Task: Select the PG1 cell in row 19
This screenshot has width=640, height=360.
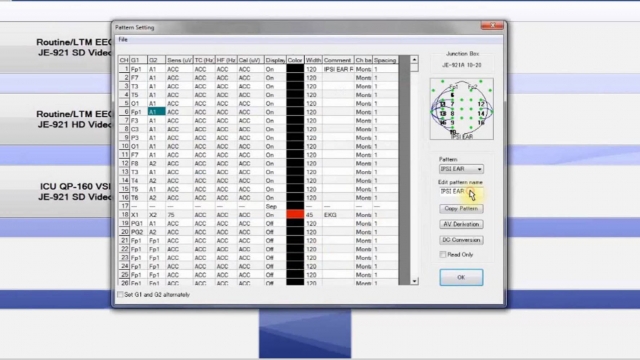Action: click(x=138, y=223)
